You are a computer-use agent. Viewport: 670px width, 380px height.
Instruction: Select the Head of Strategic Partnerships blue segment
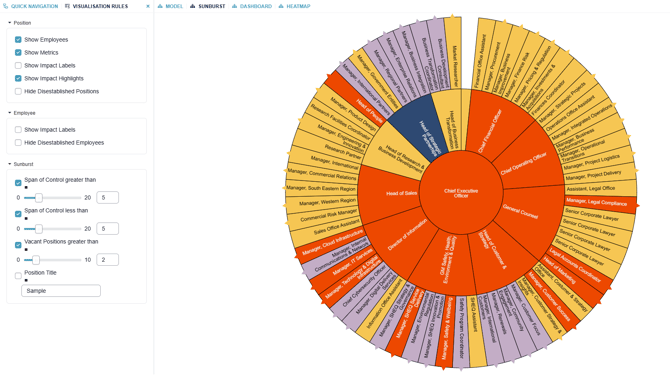(x=421, y=128)
